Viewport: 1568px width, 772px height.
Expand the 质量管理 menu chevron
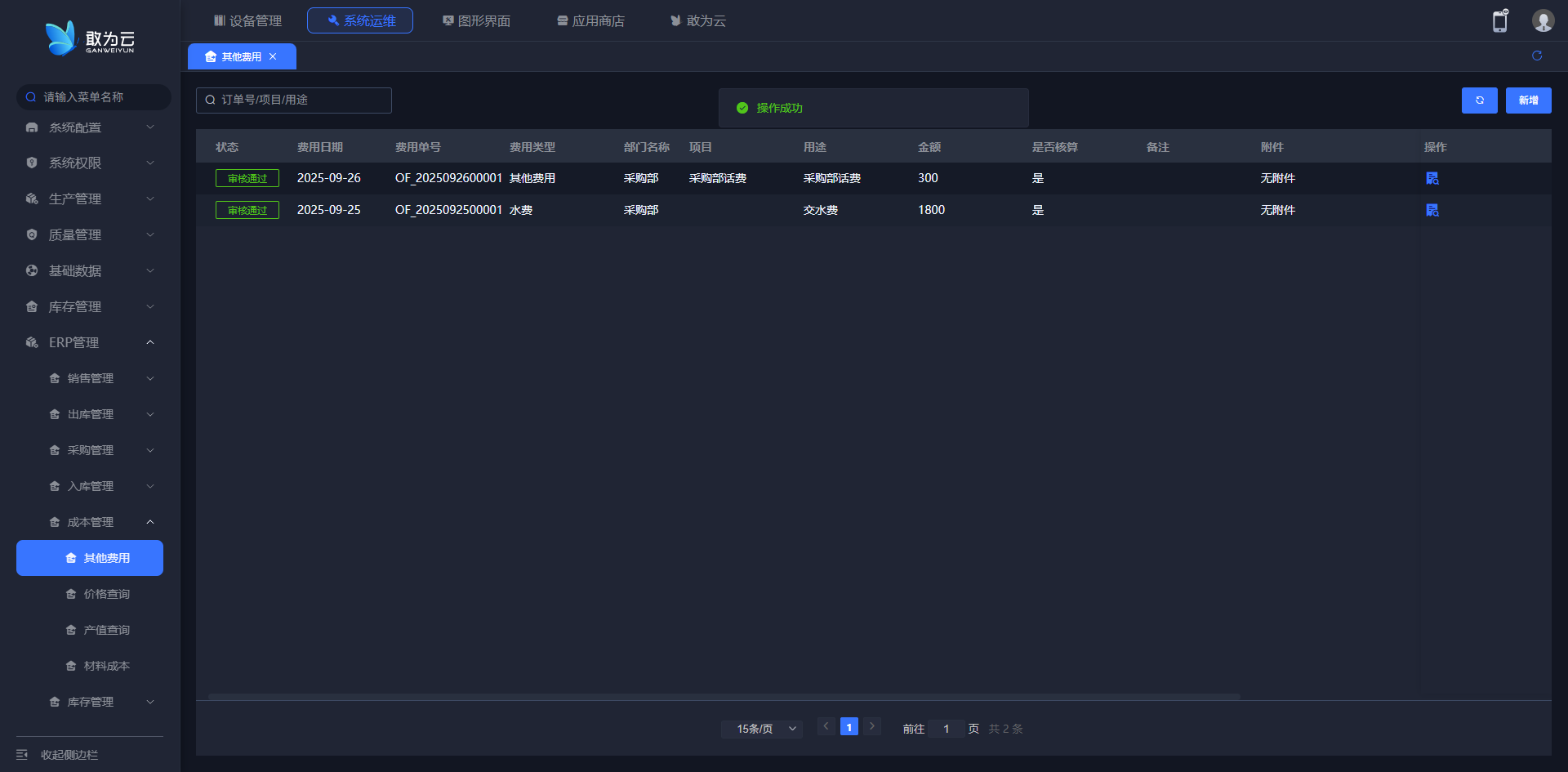150,234
